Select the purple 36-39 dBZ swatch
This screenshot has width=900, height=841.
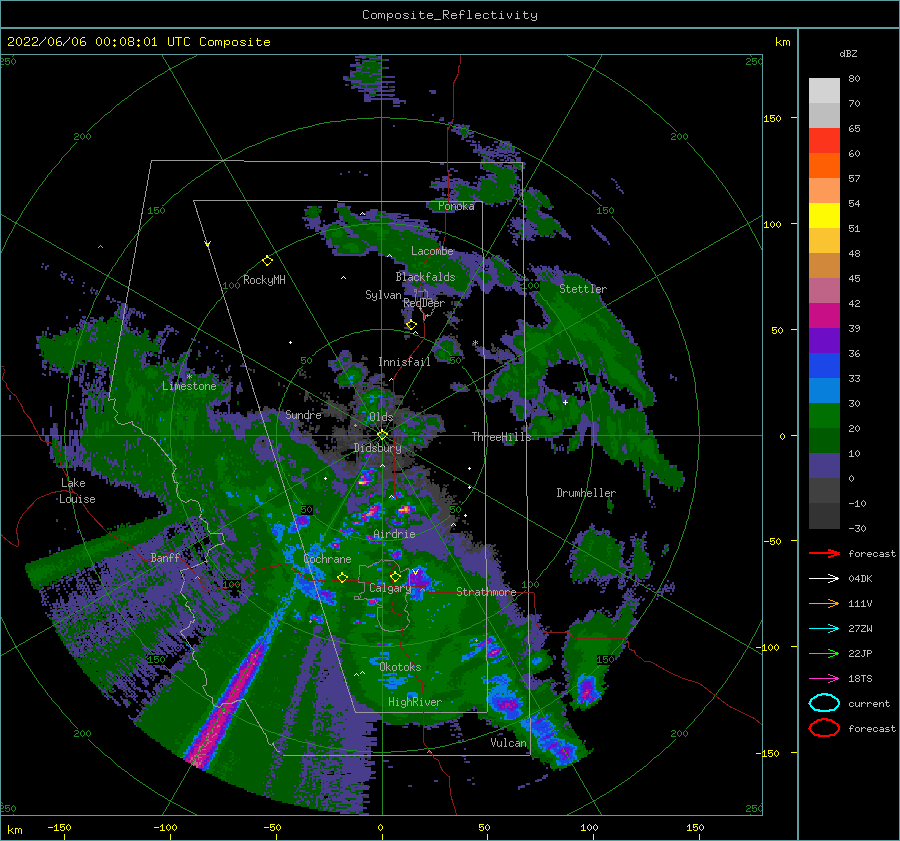(824, 340)
